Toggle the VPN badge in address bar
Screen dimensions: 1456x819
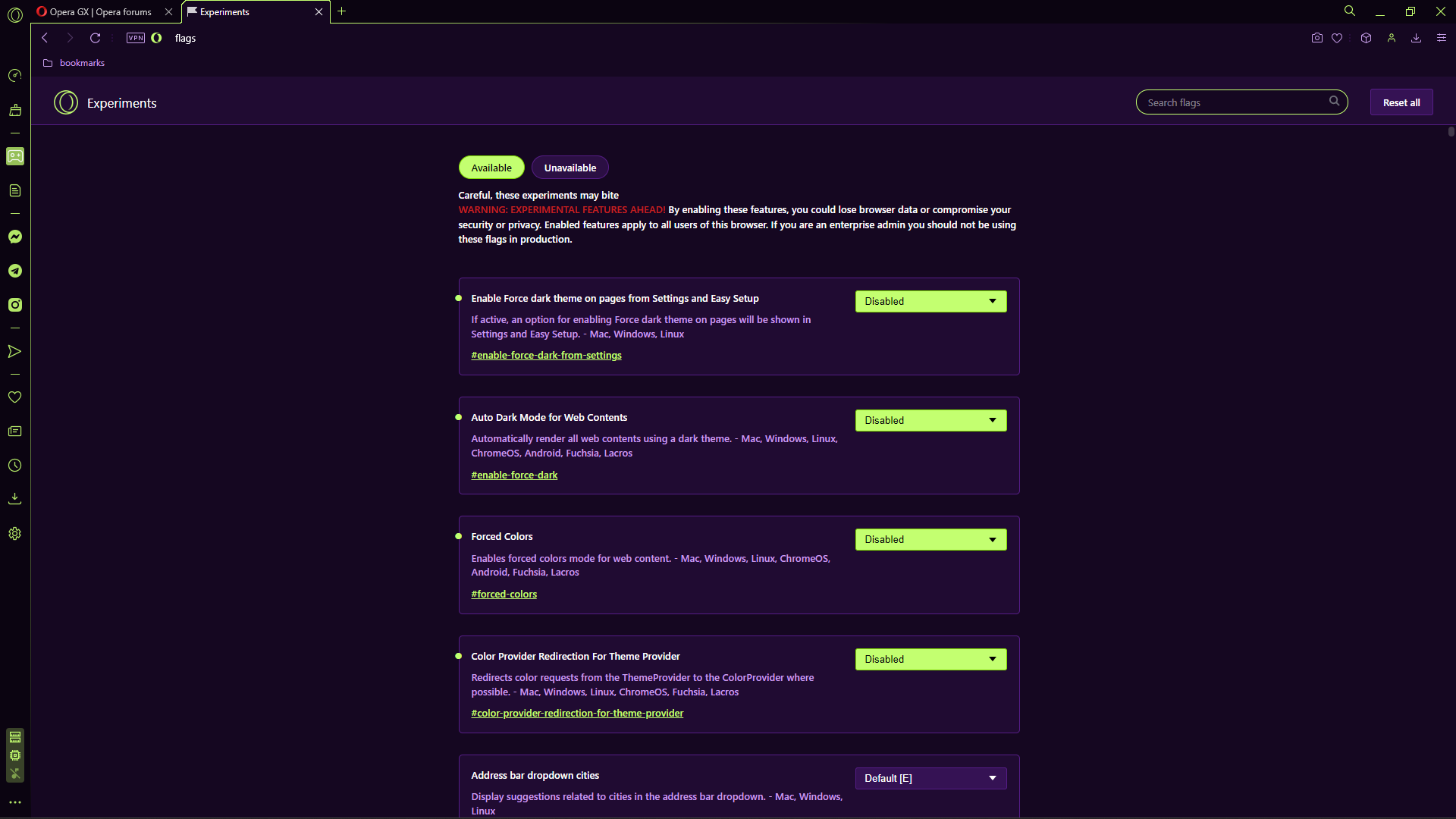[136, 38]
